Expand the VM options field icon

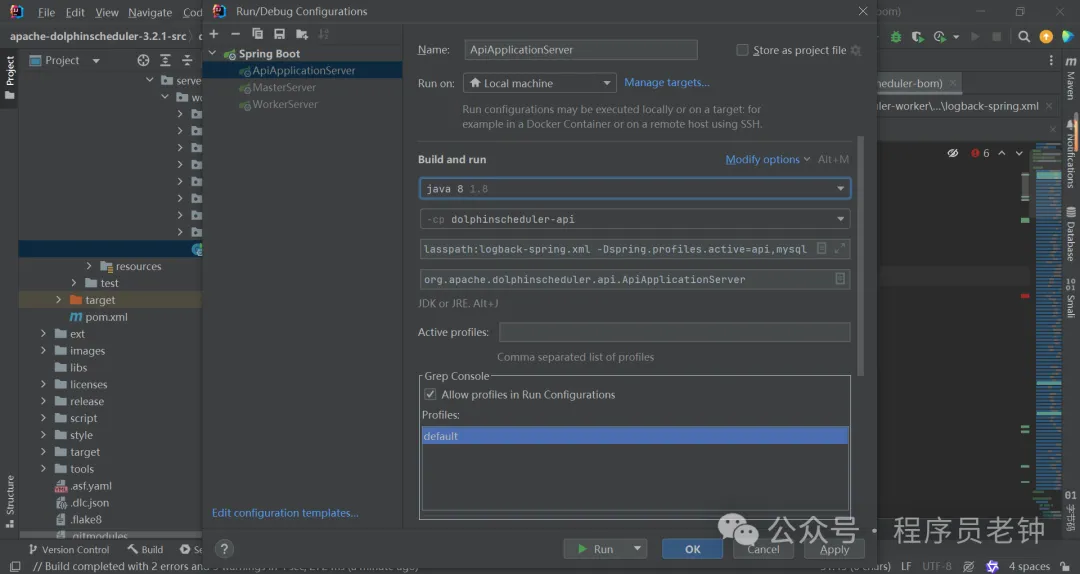pyautogui.click(x=840, y=248)
